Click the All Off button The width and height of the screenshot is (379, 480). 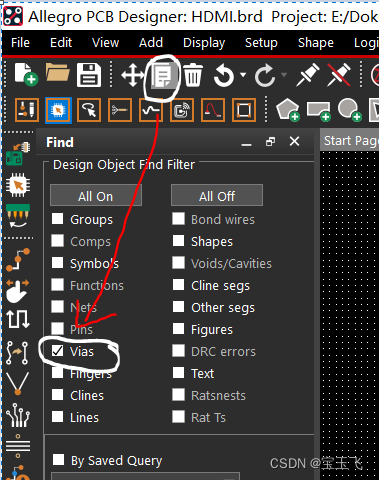pos(217,196)
